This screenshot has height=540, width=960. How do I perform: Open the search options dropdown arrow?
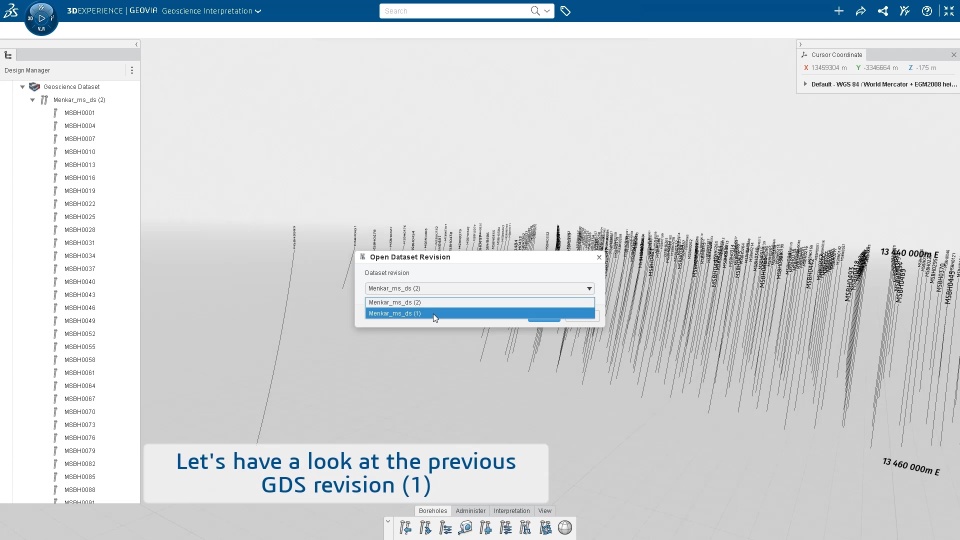point(547,11)
